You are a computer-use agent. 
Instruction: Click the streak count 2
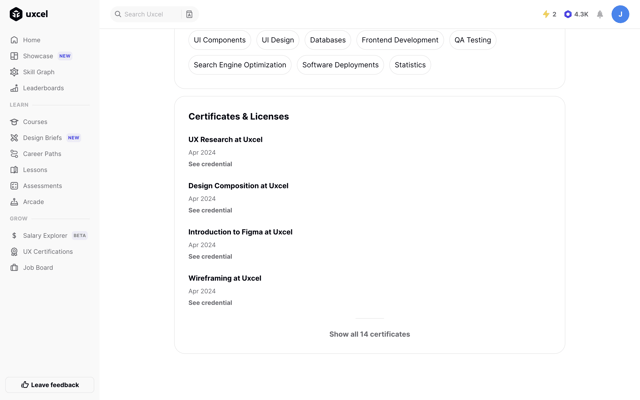click(x=554, y=14)
